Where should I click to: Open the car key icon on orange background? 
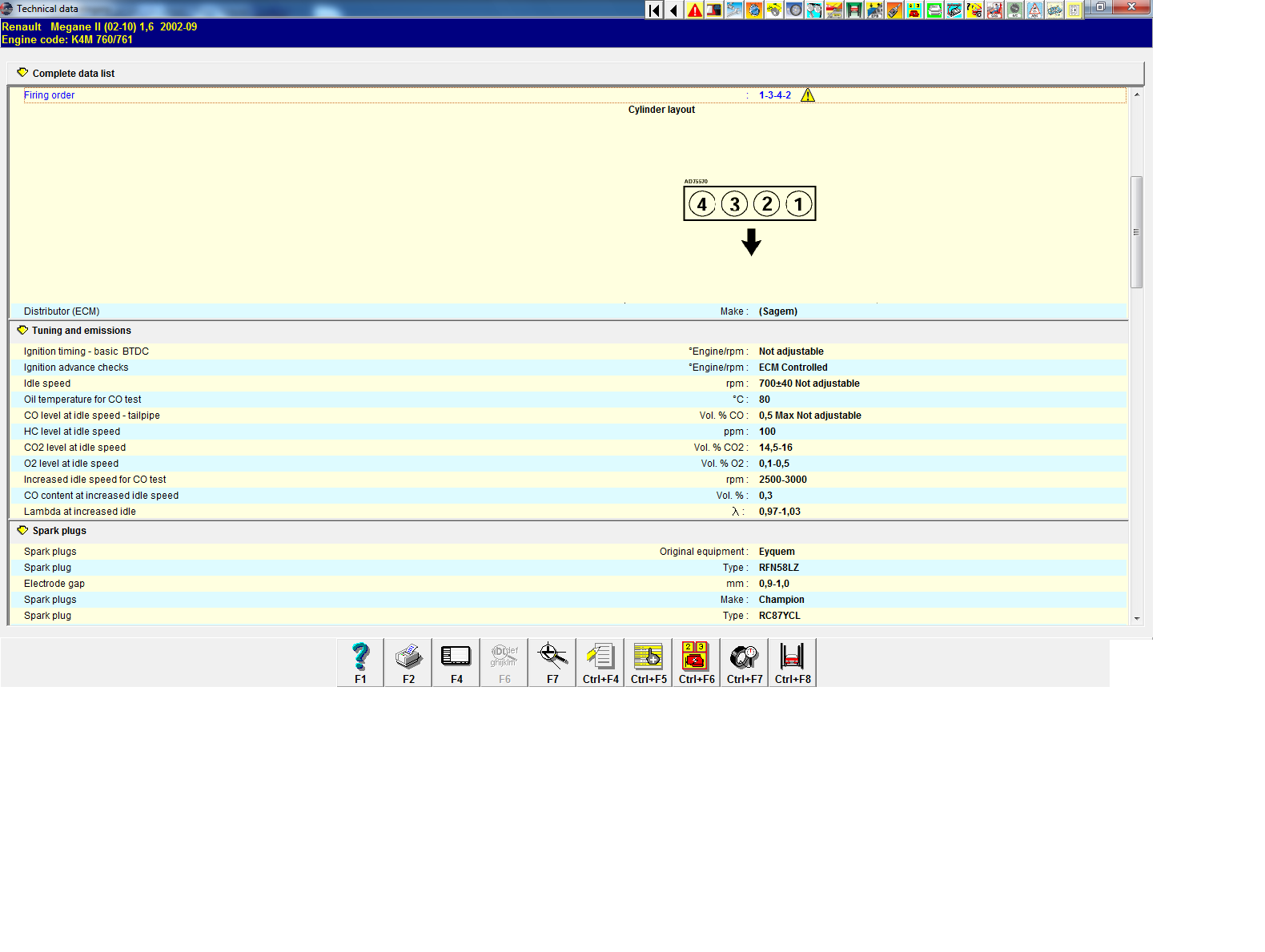click(894, 10)
